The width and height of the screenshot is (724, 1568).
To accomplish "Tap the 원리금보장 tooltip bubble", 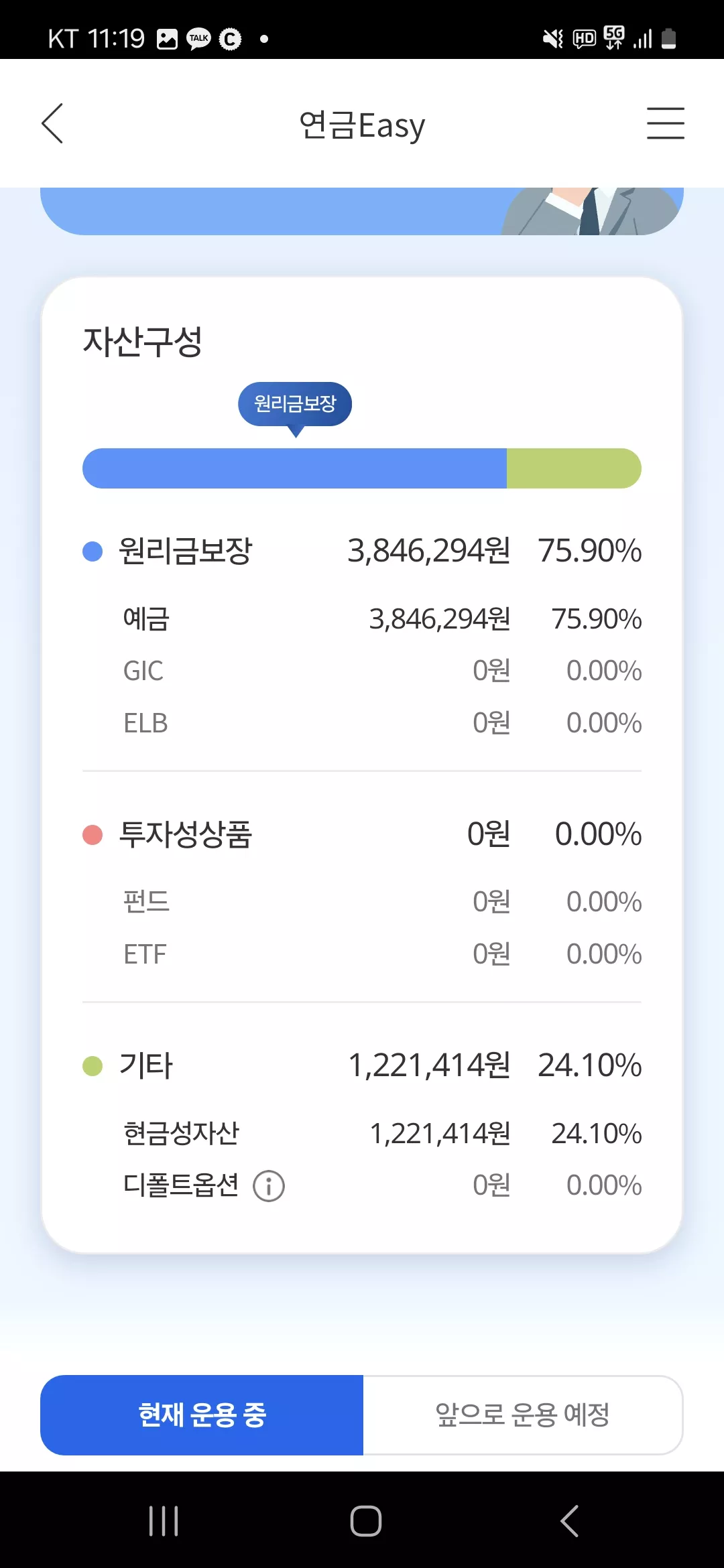I will (x=295, y=404).
